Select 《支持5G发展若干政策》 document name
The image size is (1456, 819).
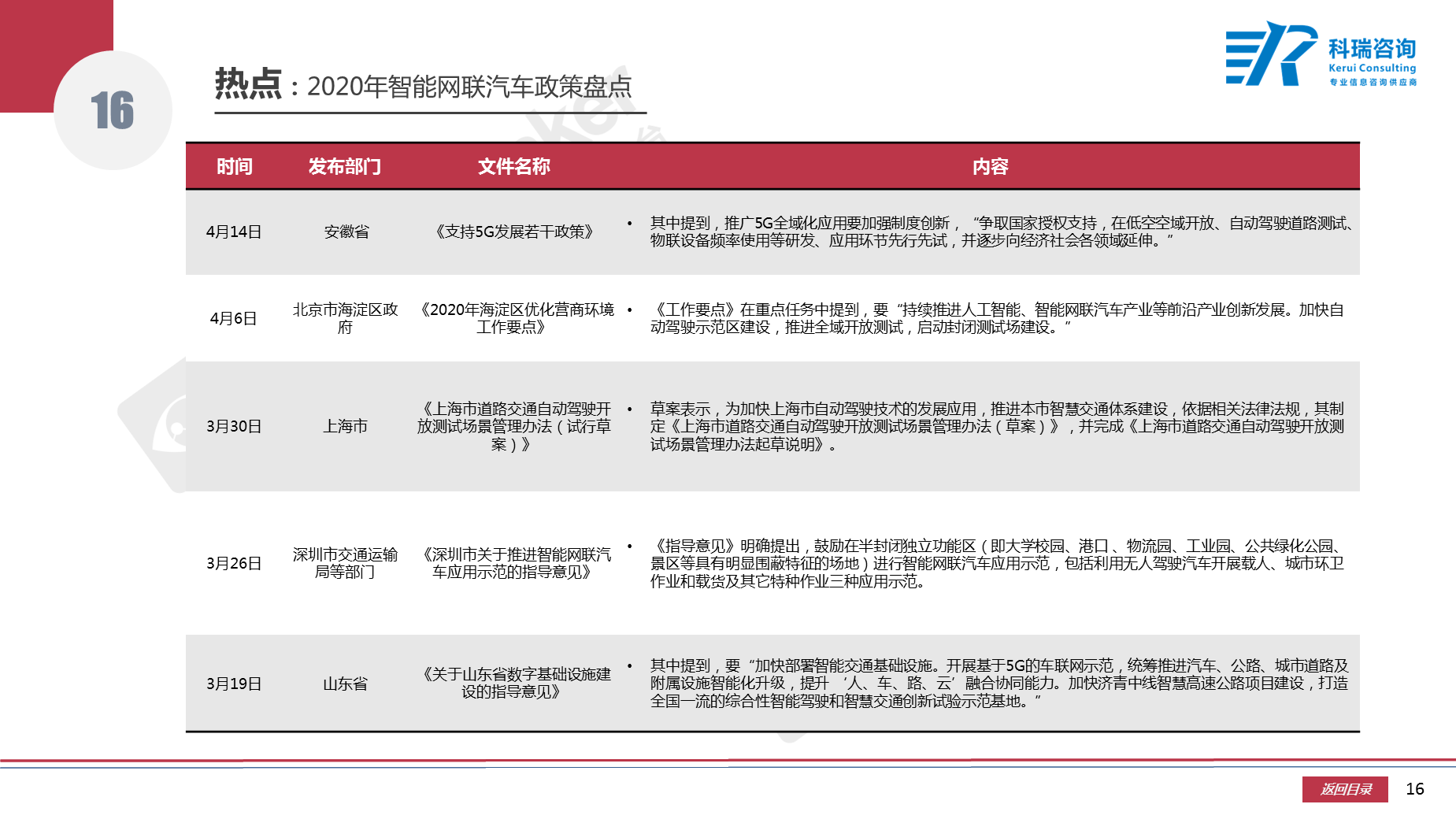coord(514,232)
